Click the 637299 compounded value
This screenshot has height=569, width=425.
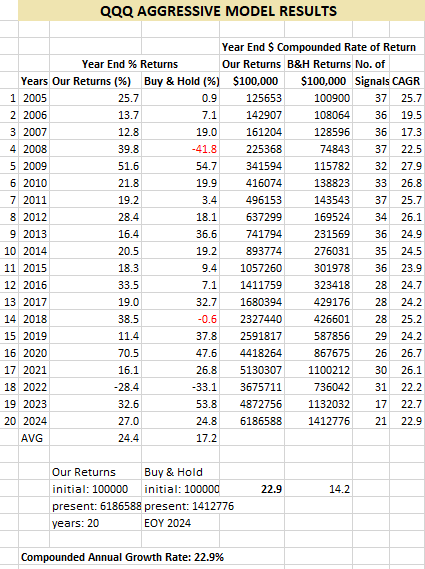click(264, 217)
